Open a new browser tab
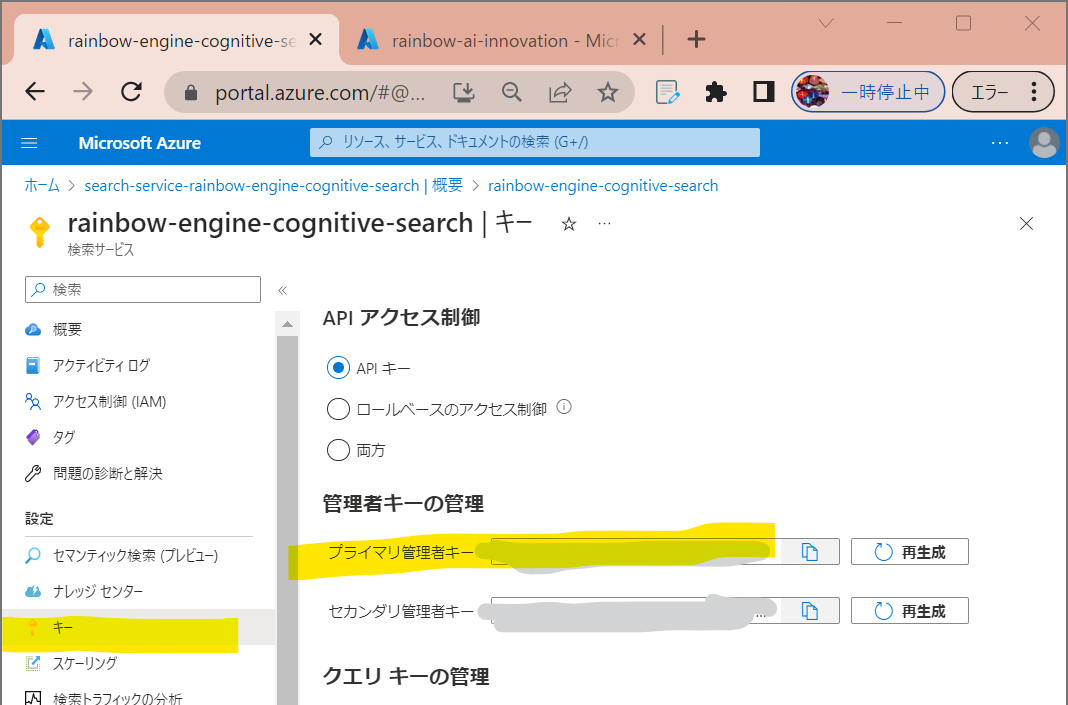1068x705 pixels. 696,39
